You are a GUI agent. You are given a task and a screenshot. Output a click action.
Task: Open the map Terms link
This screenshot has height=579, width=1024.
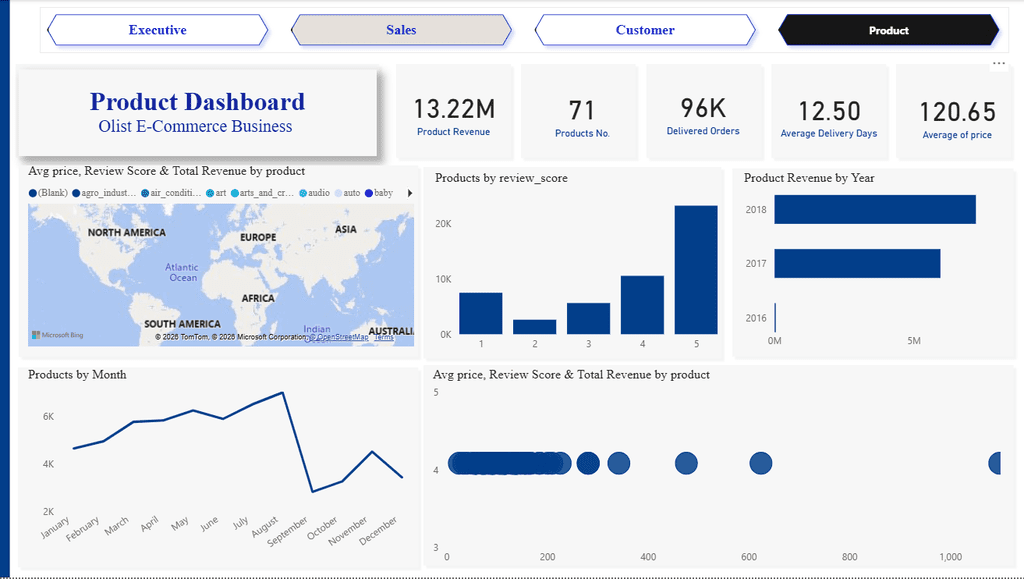(384, 337)
